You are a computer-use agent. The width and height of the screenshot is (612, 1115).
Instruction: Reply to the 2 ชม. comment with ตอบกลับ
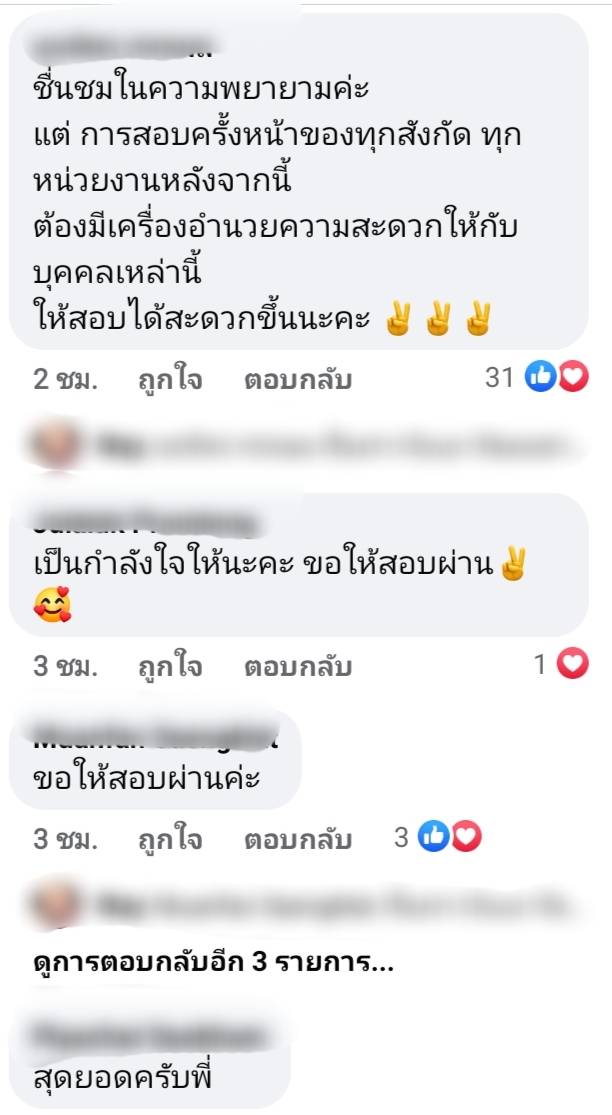pyautogui.click(x=298, y=380)
